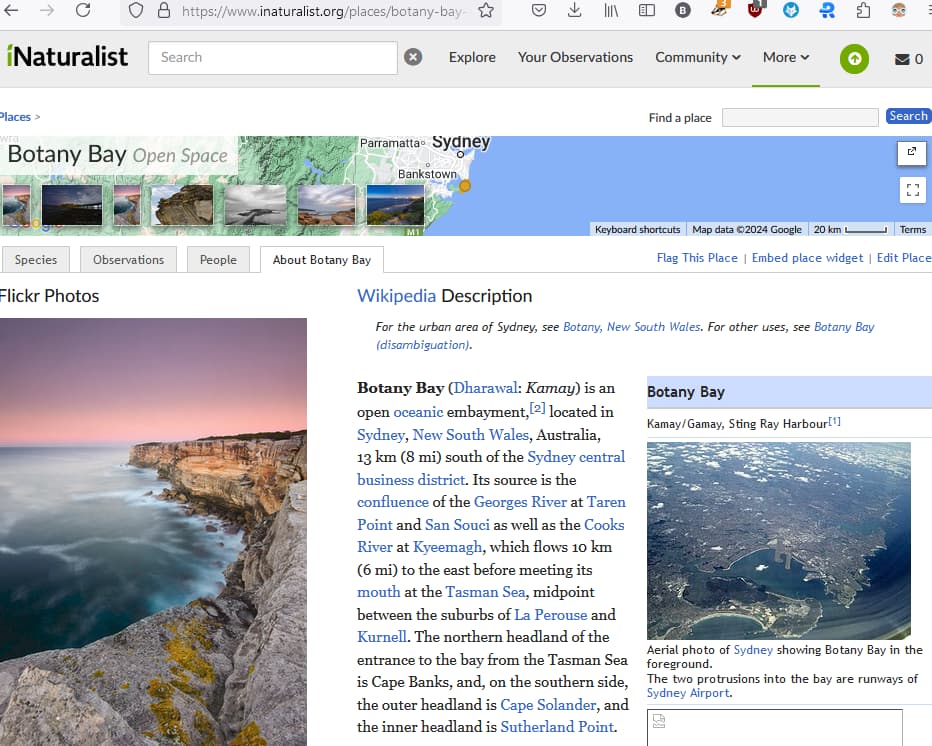Click the browser URL address bar
Screen dimensions: 932x746
tap(324, 11)
